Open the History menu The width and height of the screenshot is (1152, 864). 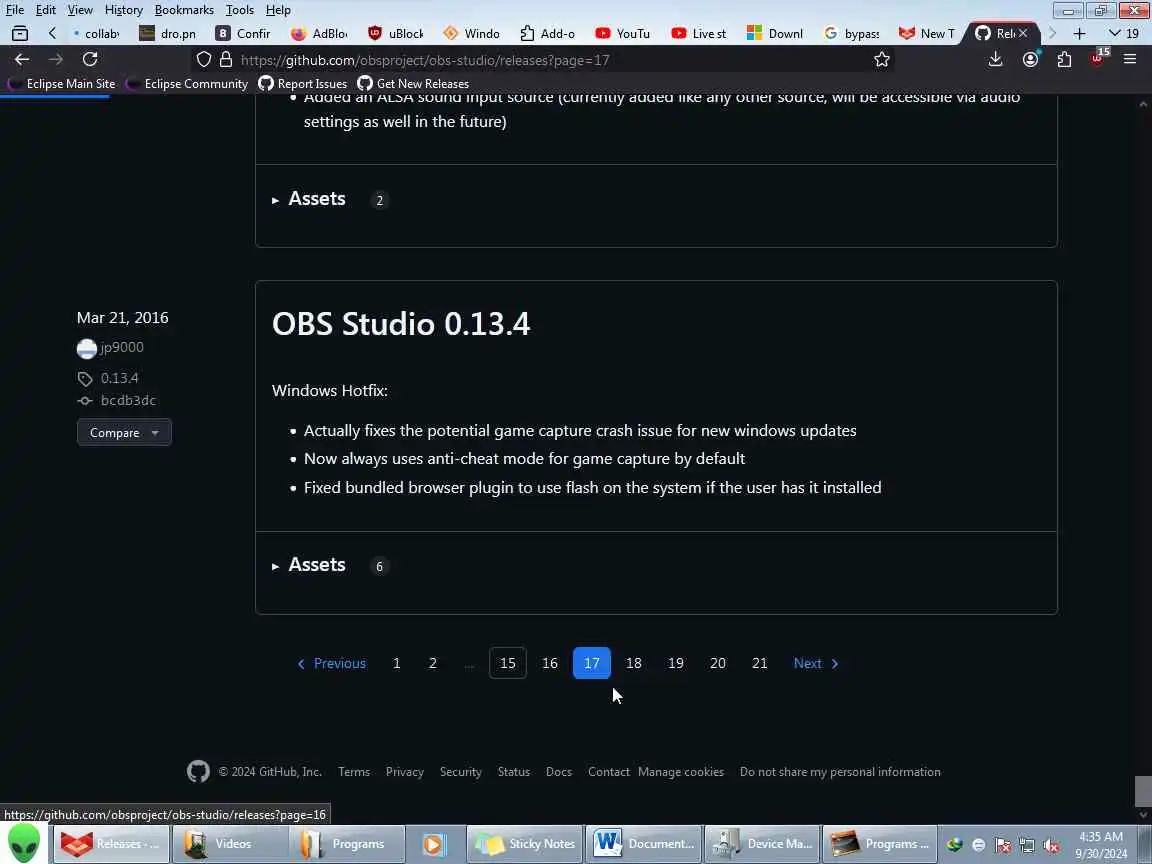coord(123,10)
